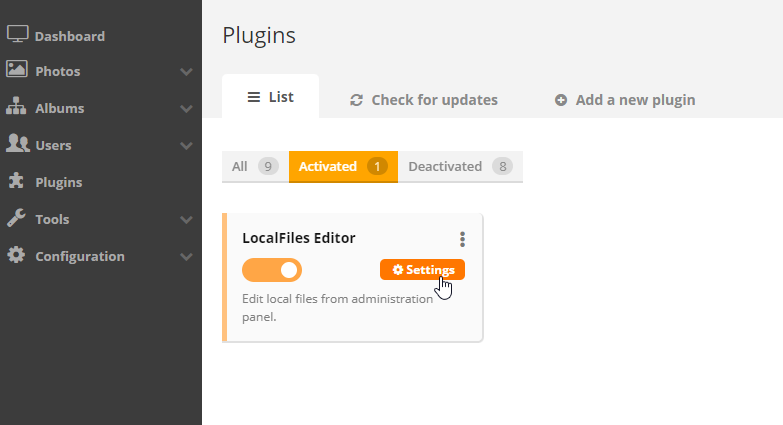Click the Users people icon

click(17, 144)
